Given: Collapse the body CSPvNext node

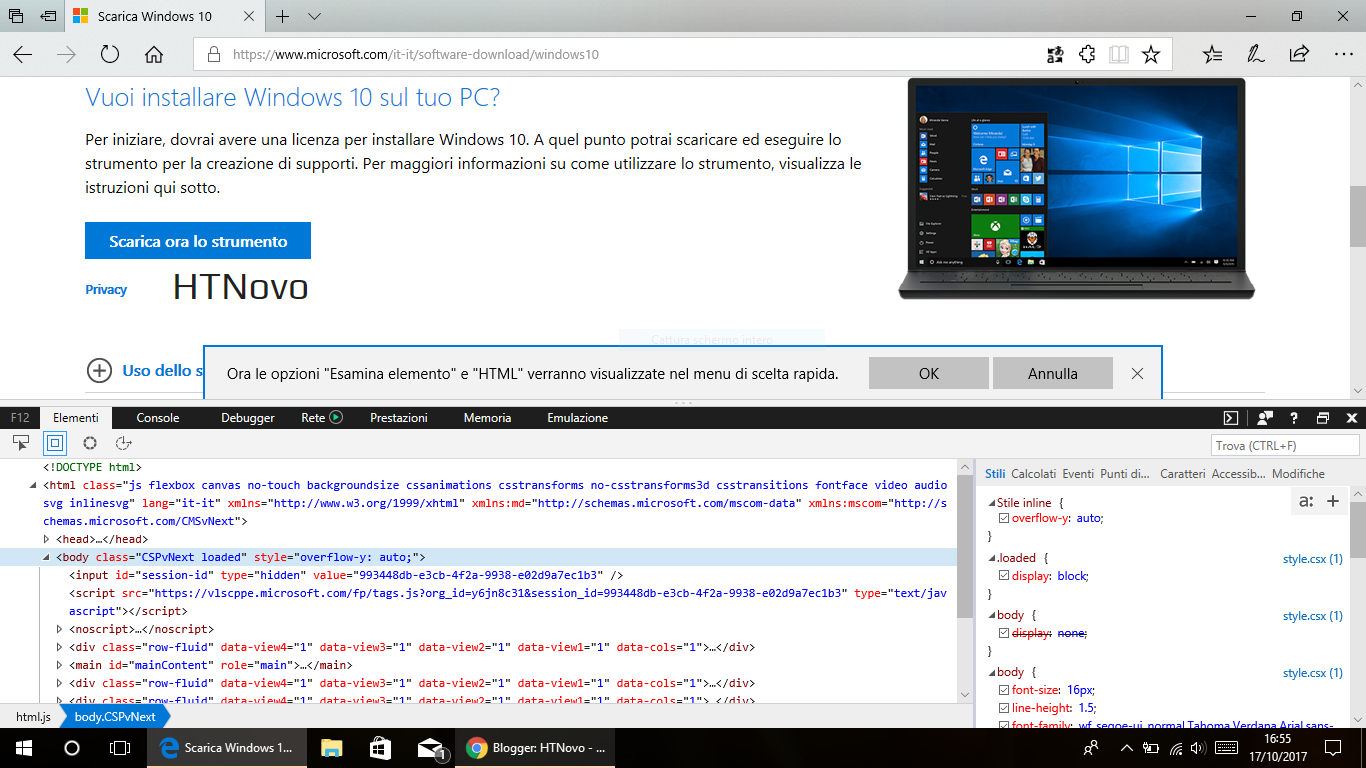Looking at the screenshot, I should 46,557.
